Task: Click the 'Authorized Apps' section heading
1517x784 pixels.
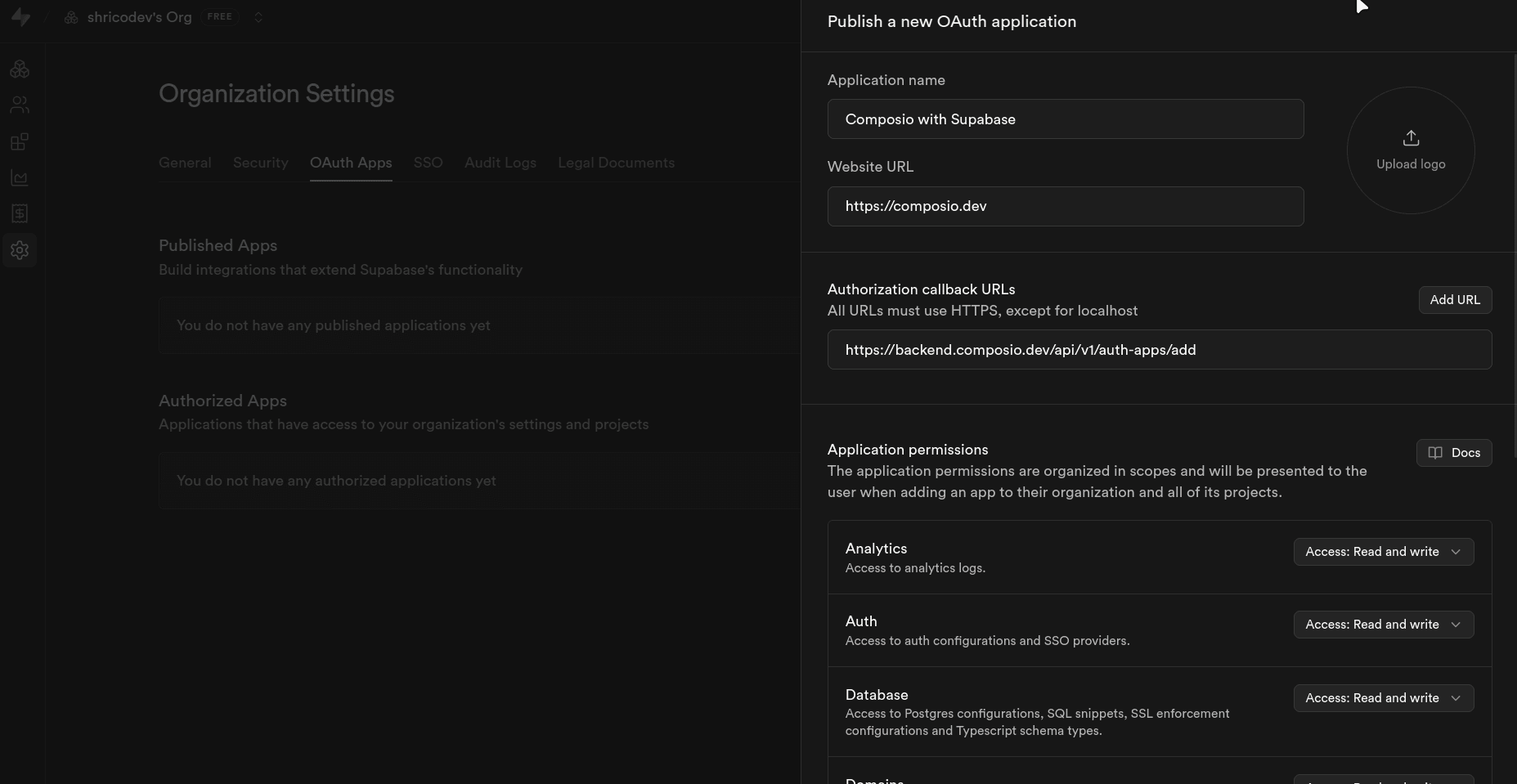Action: pyautogui.click(x=222, y=401)
